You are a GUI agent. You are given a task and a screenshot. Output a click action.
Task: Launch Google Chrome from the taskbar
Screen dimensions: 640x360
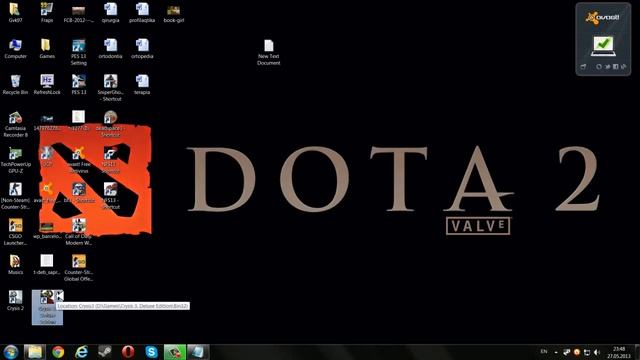click(58, 352)
